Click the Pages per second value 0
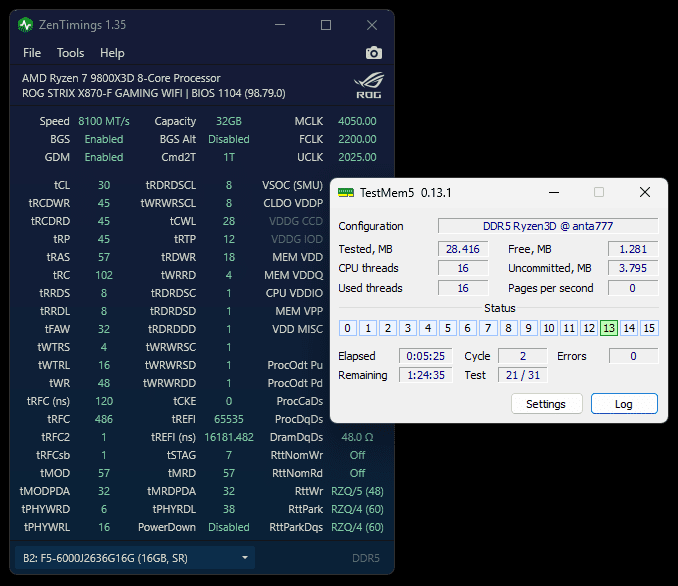678x586 pixels. 633,288
